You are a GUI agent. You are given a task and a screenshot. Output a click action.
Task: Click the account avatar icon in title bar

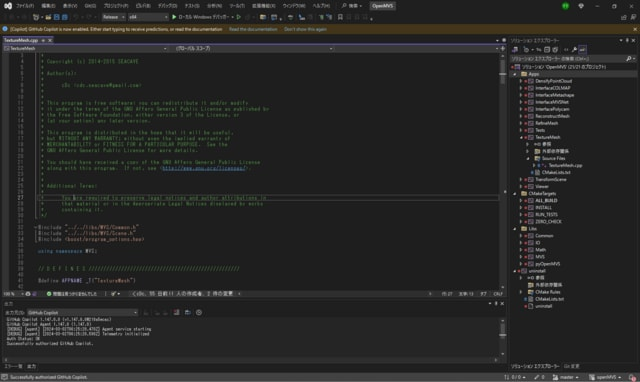565,6
